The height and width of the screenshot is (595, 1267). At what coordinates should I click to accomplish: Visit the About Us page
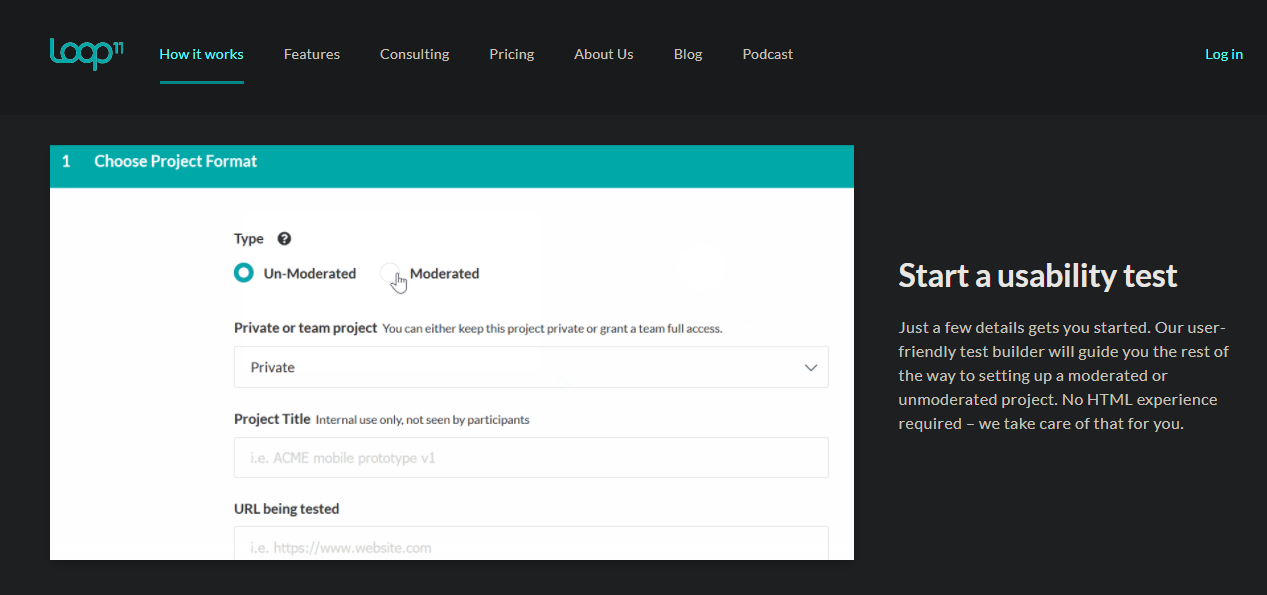point(603,54)
